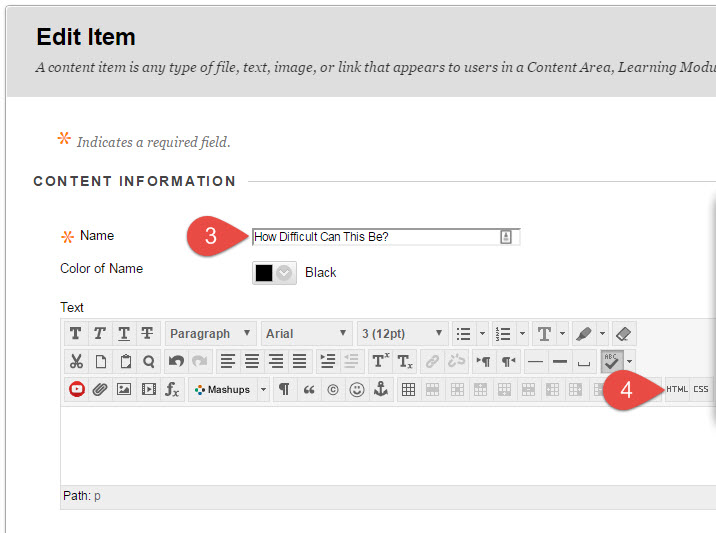Justify text fully
The image size is (716, 533).
300,362
